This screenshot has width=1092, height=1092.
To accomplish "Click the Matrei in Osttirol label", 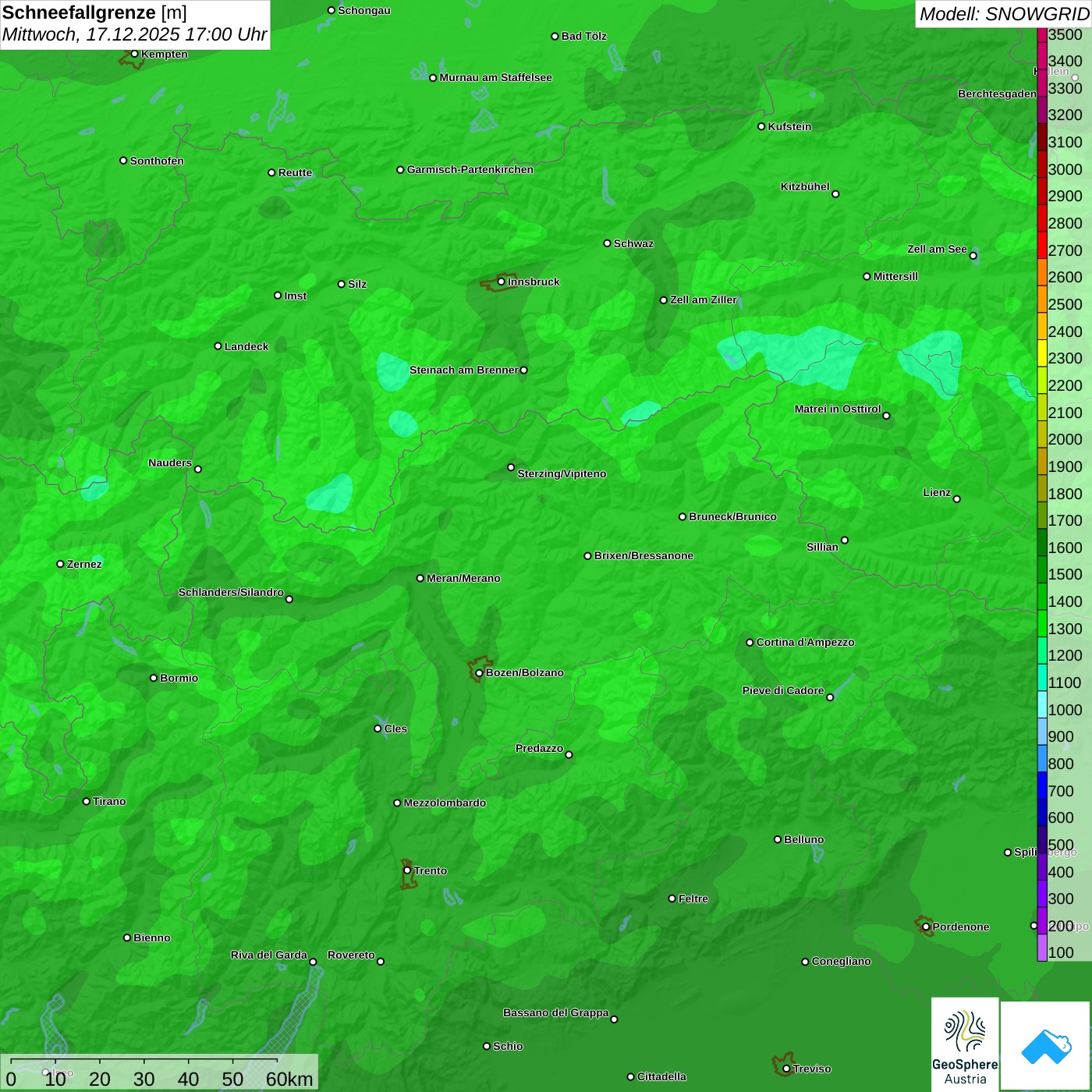I will pos(838,409).
